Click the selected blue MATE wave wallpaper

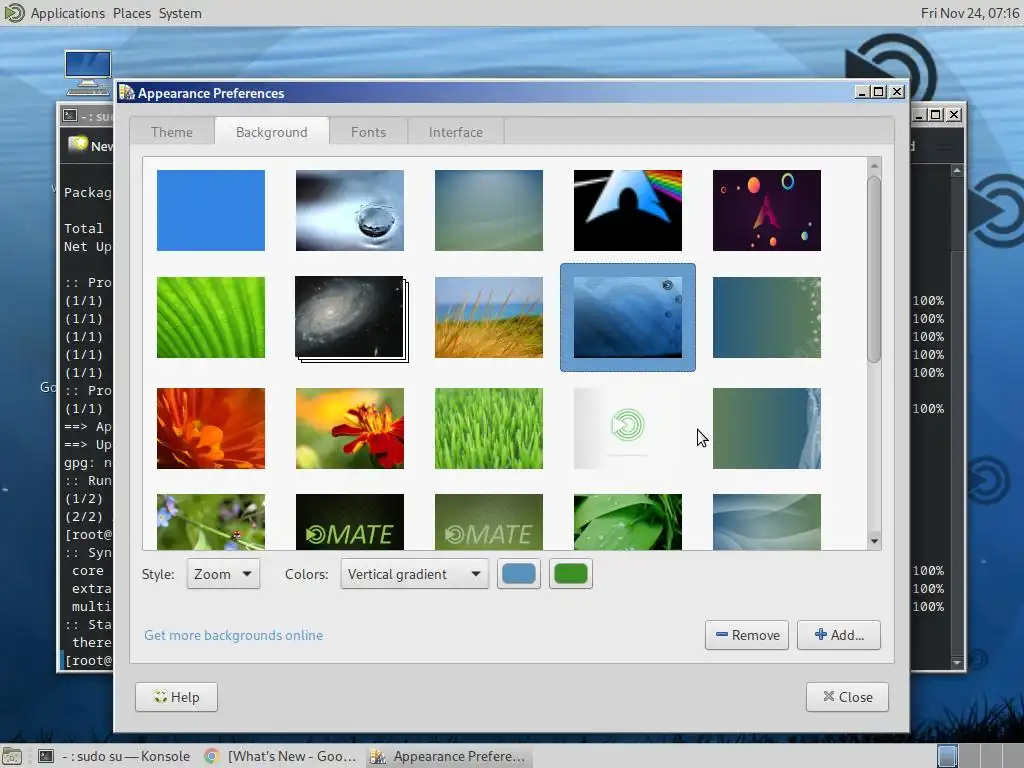point(628,317)
